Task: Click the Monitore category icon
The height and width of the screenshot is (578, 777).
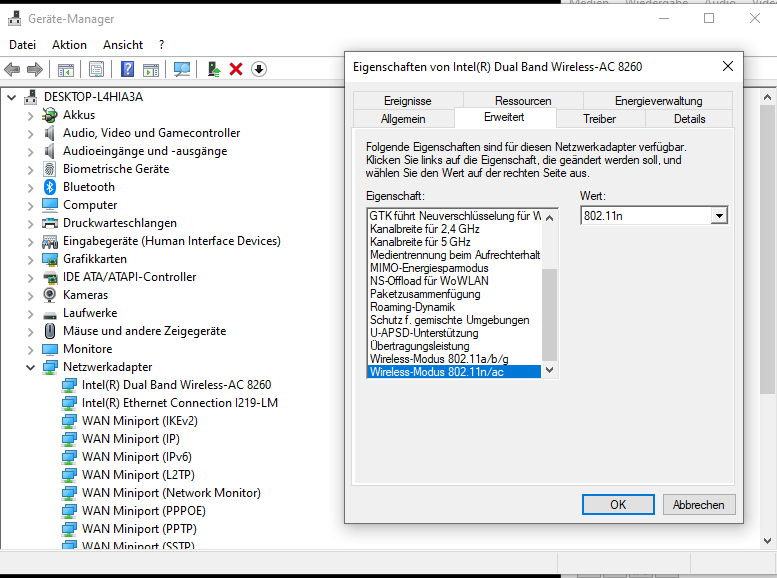Action: coord(50,349)
